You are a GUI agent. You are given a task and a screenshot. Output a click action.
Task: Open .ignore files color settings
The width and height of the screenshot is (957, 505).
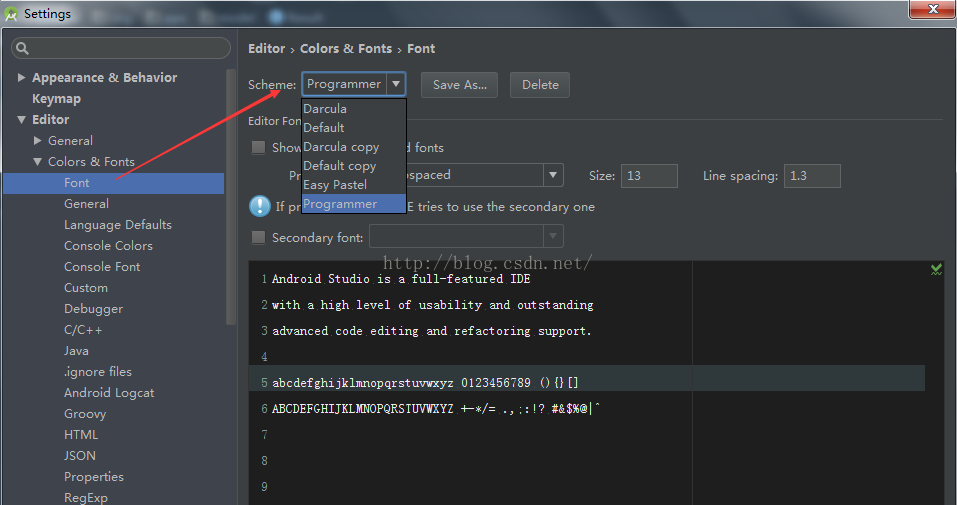[x=98, y=372]
